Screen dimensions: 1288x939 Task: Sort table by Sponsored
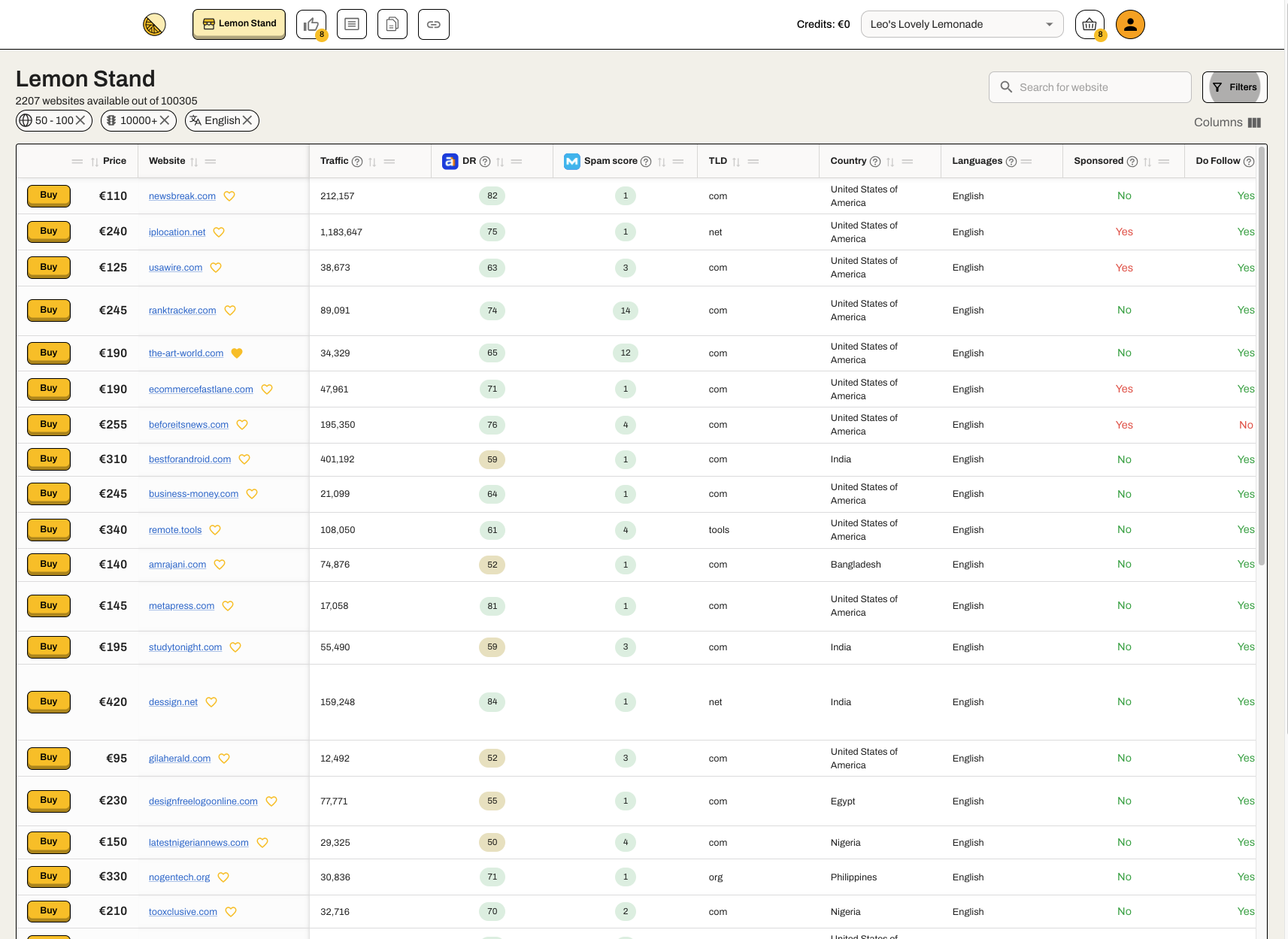click(x=1147, y=162)
